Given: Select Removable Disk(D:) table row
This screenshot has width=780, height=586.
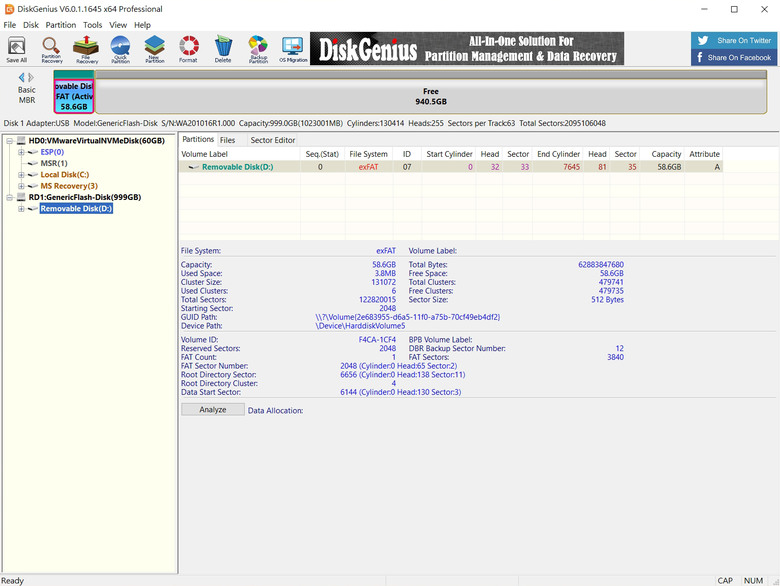Looking at the screenshot, I should coord(451,167).
